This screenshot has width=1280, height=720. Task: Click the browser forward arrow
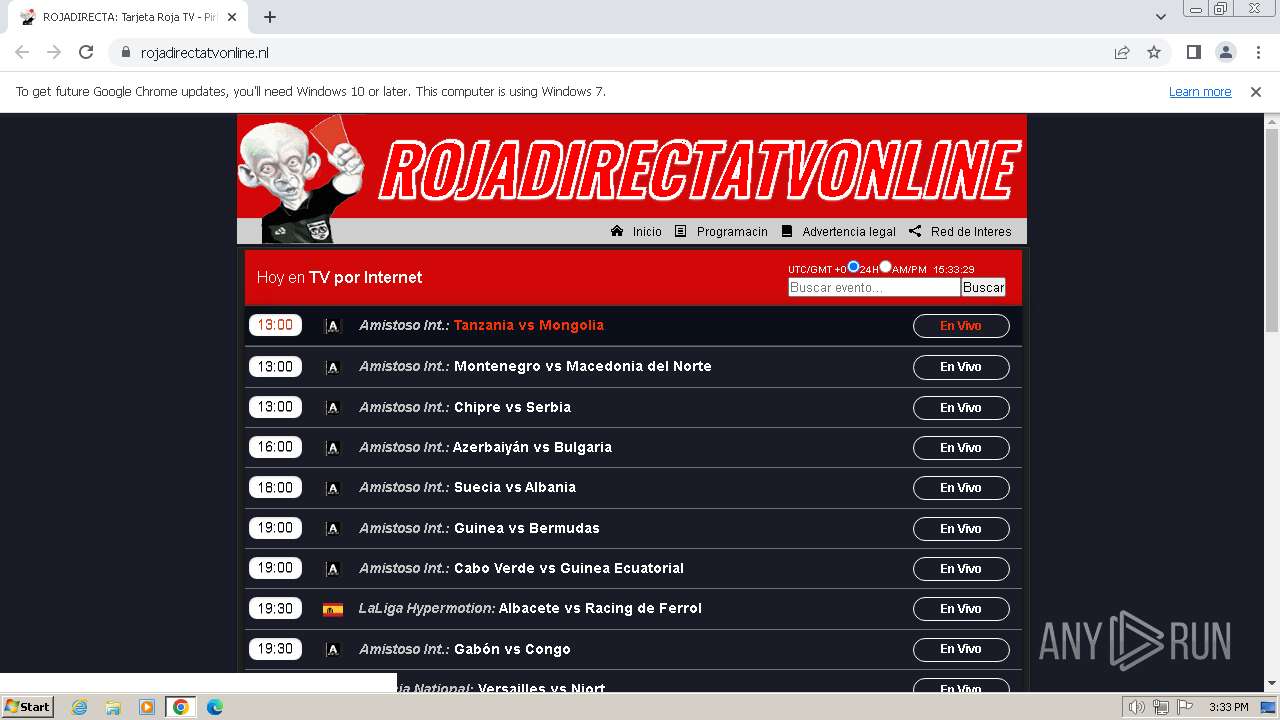click(x=54, y=53)
